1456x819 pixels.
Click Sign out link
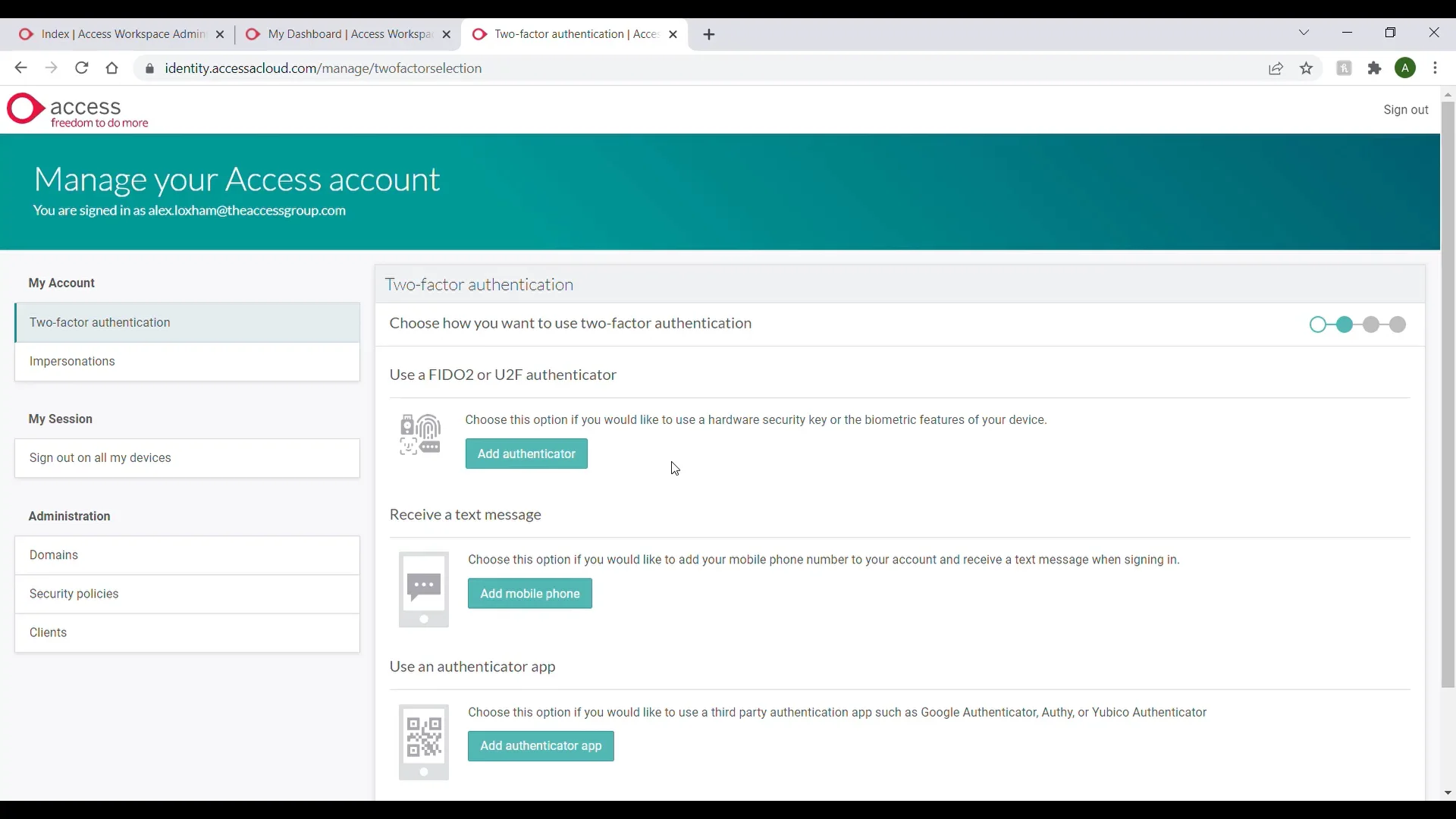[1405, 110]
